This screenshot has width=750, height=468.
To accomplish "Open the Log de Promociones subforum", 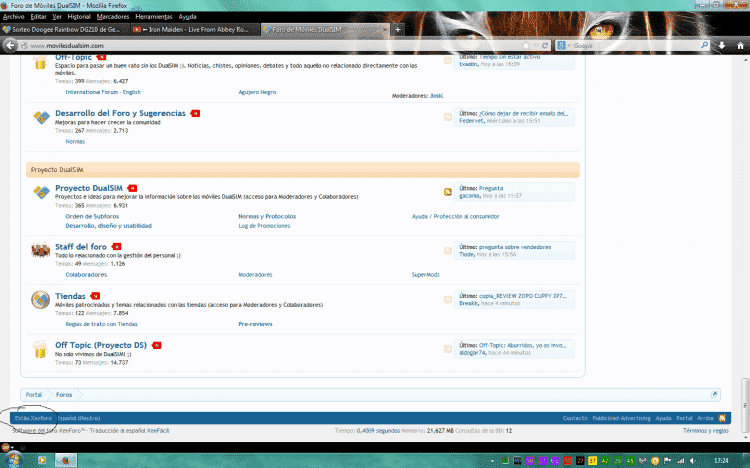I will 264,226.
